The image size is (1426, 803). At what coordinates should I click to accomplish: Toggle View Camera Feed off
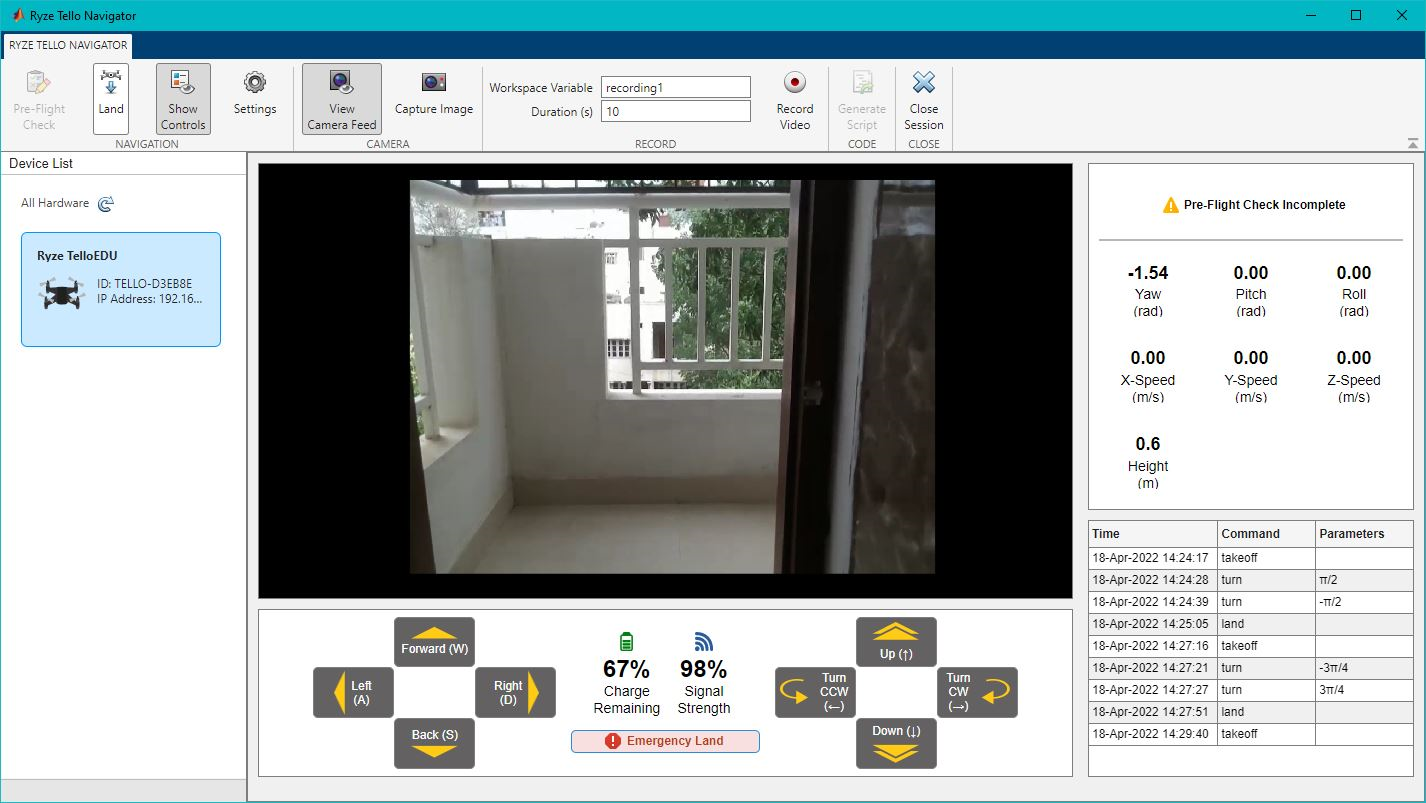point(342,99)
